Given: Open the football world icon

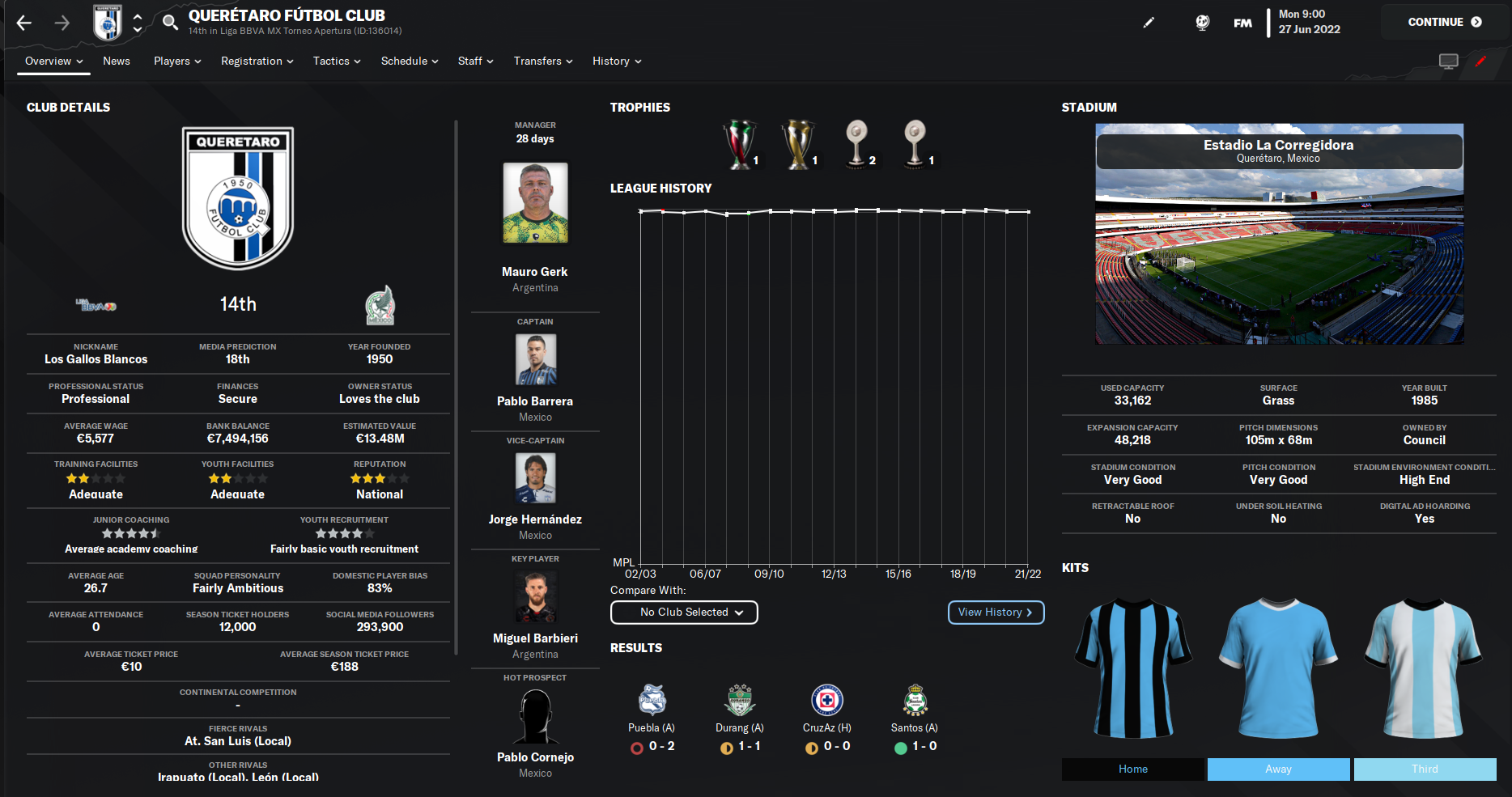Looking at the screenshot, I should click(x=1203, y=23).
